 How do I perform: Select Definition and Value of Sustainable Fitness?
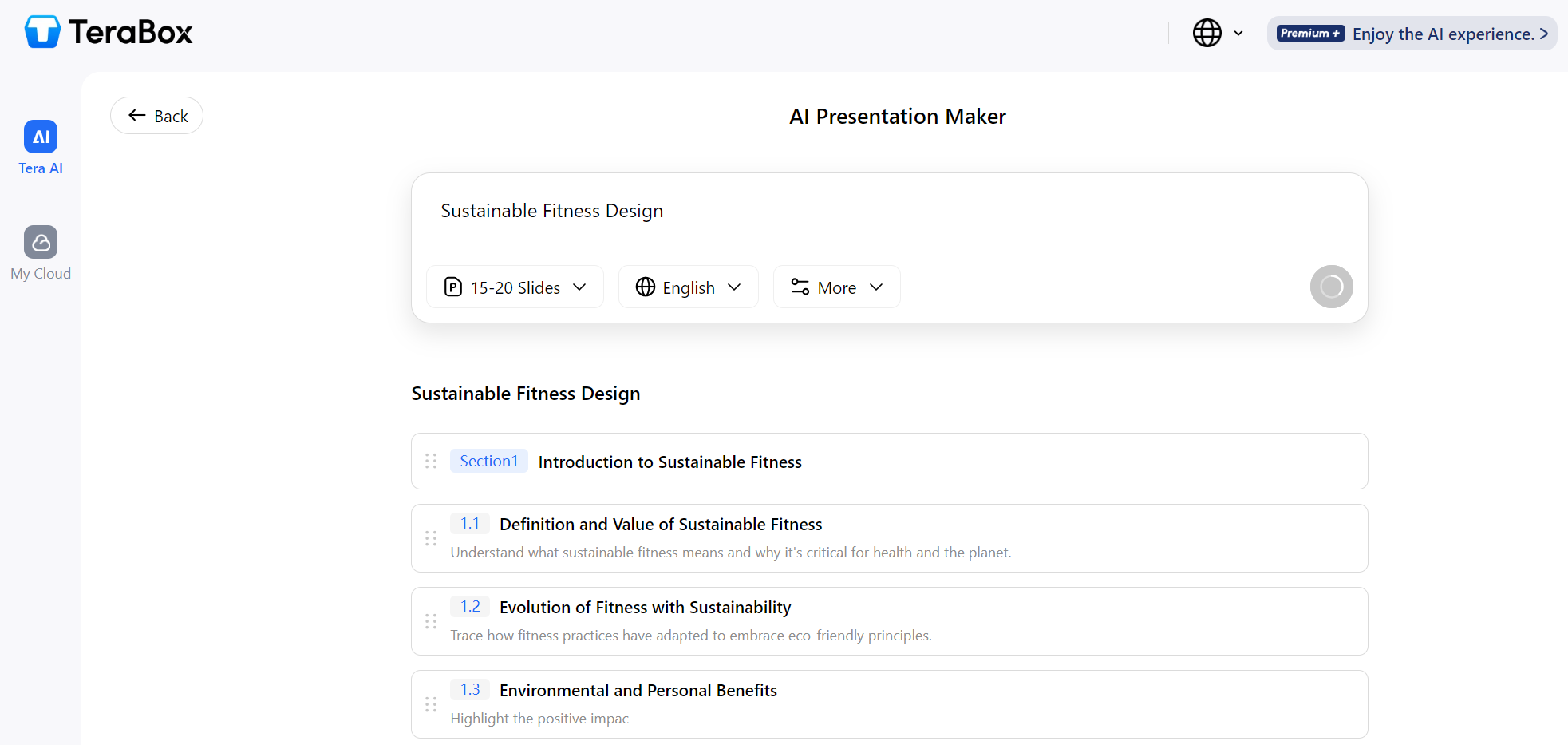click(661, 525)
